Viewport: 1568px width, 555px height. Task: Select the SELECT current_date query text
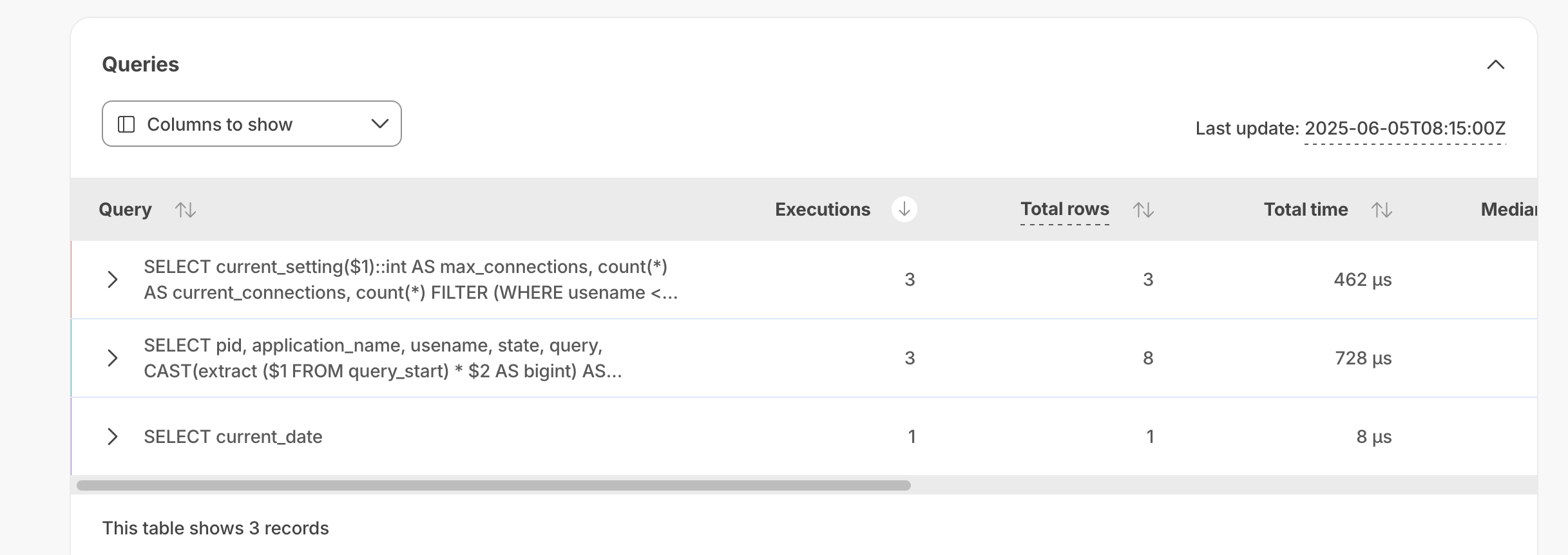pos(233,437)
